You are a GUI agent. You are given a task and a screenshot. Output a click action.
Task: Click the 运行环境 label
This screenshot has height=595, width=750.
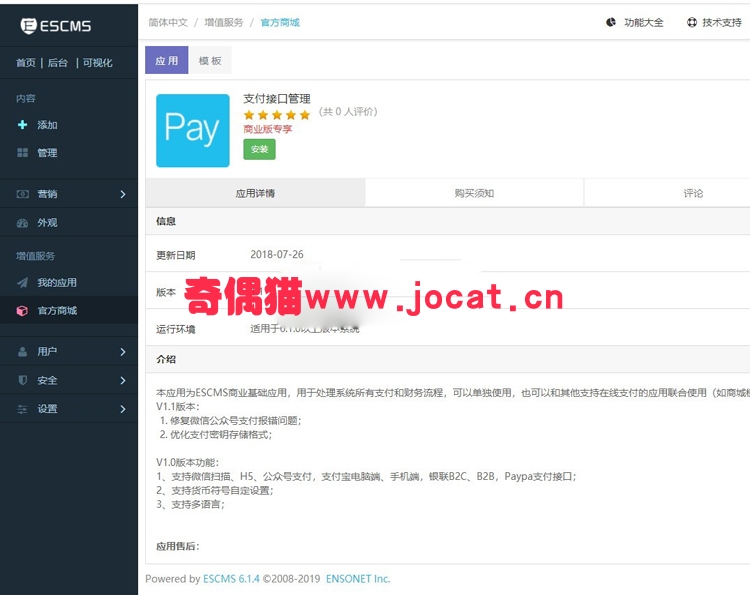176,329
